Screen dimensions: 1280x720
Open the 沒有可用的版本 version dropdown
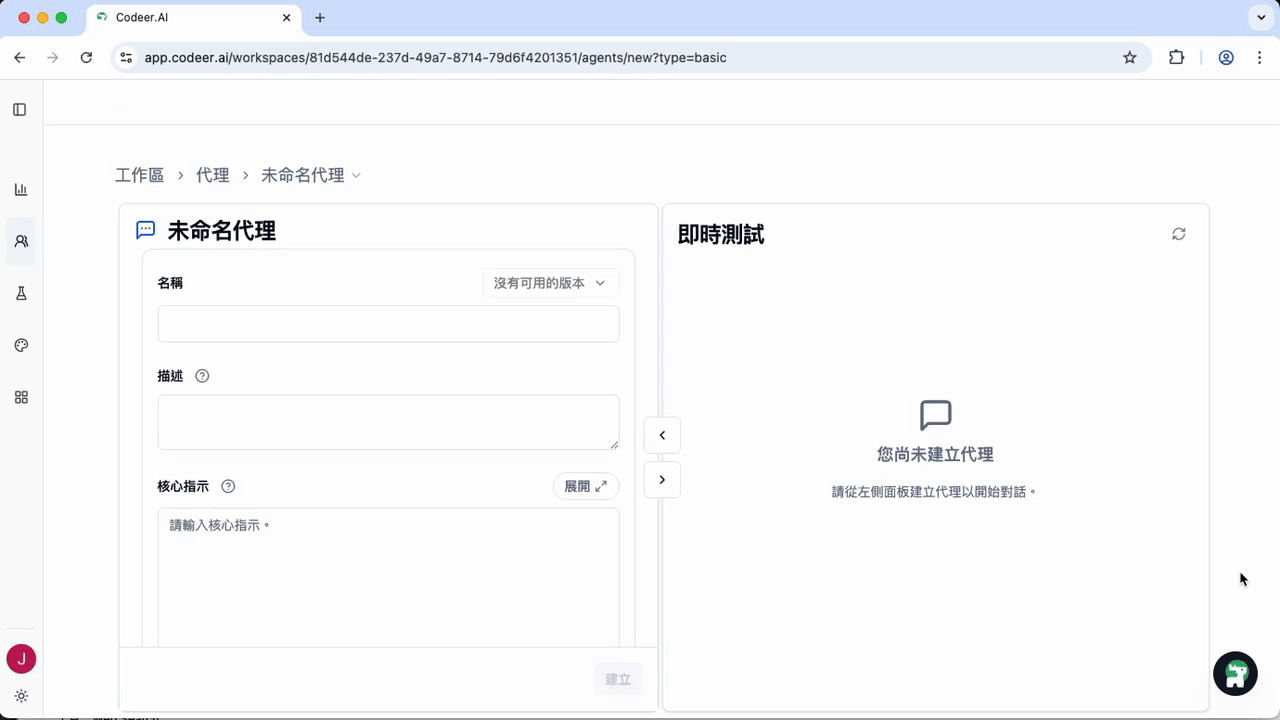[548, 283]
